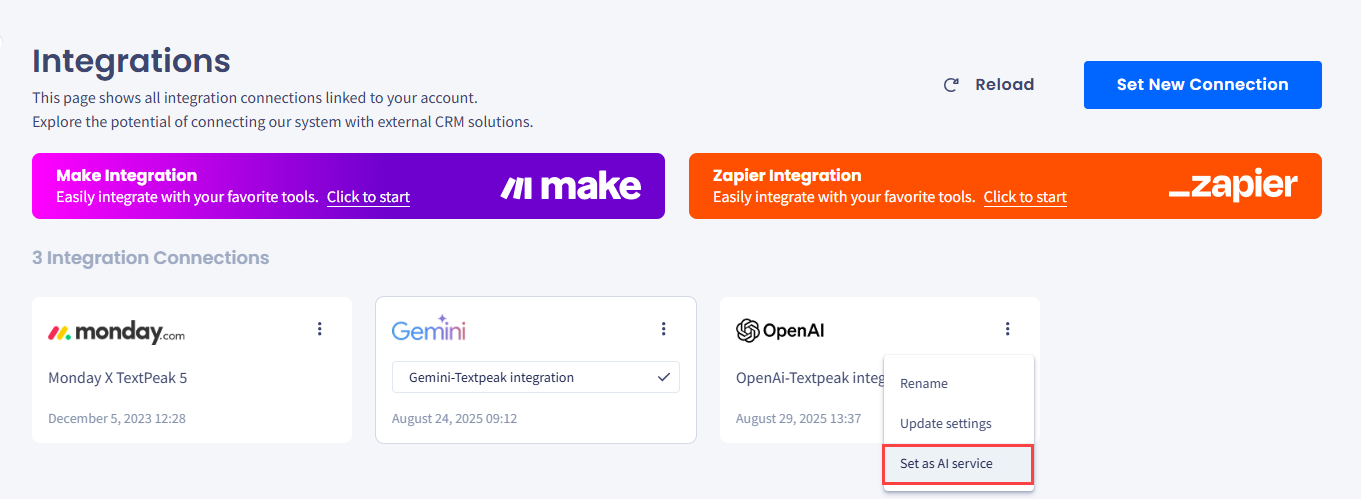The image size is (1361, 499).
Task: Click the Gemini card date August 24, 2025
Action: 454,419
